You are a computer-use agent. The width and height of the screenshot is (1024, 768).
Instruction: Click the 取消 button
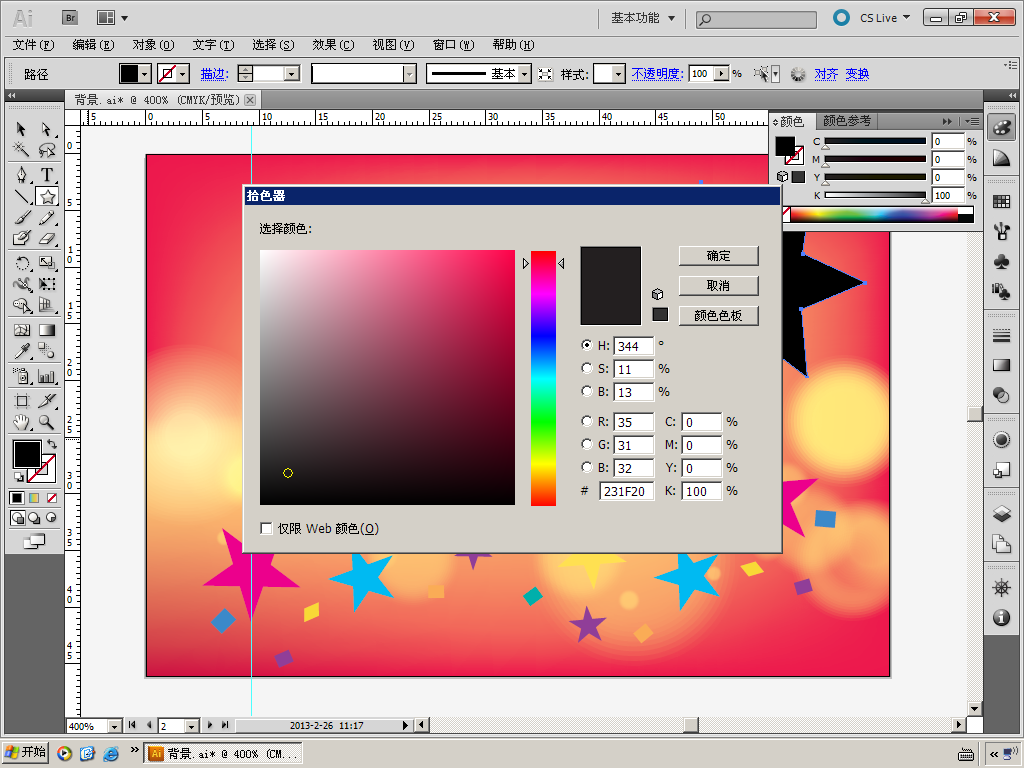tap(718, 286)
